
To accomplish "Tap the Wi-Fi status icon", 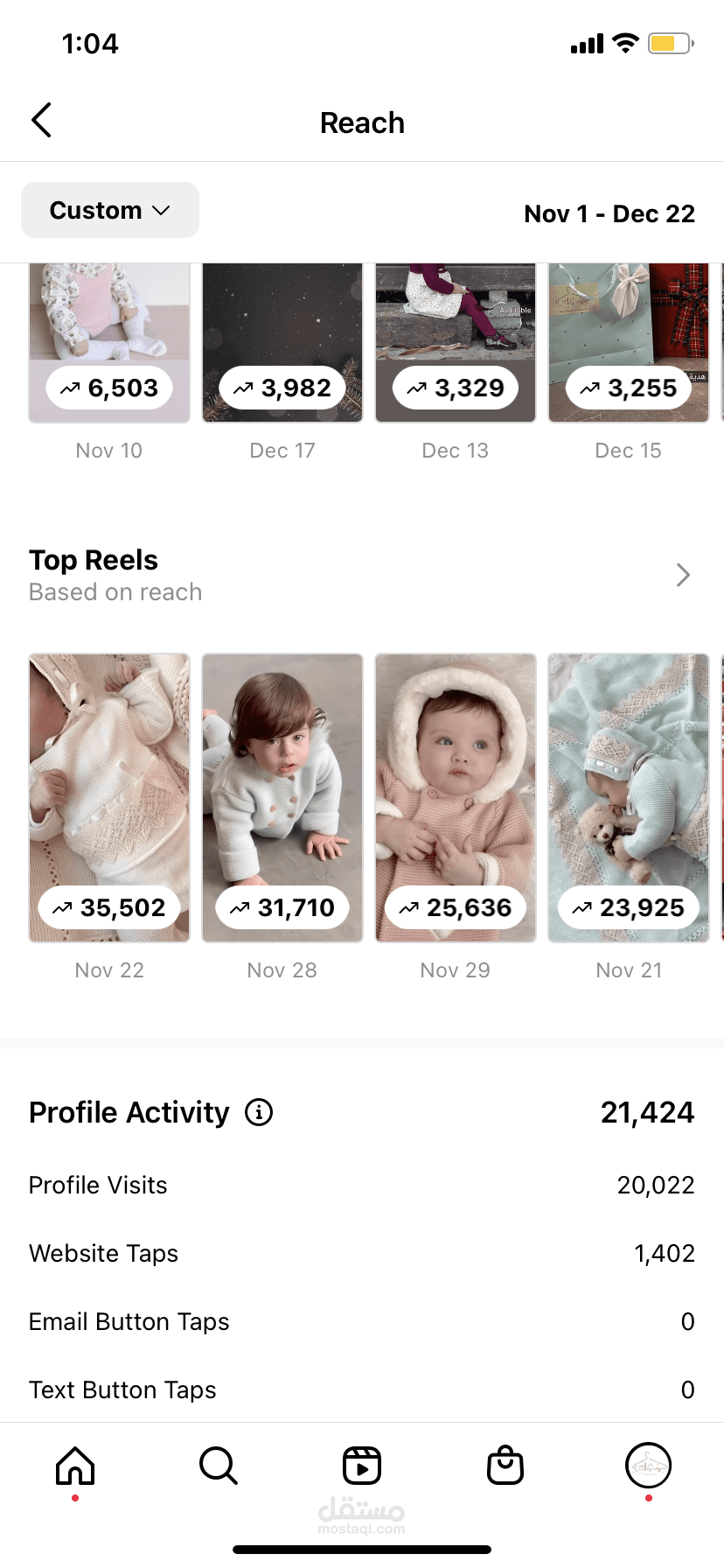I will pyautogui.click(x=625, y=43).
